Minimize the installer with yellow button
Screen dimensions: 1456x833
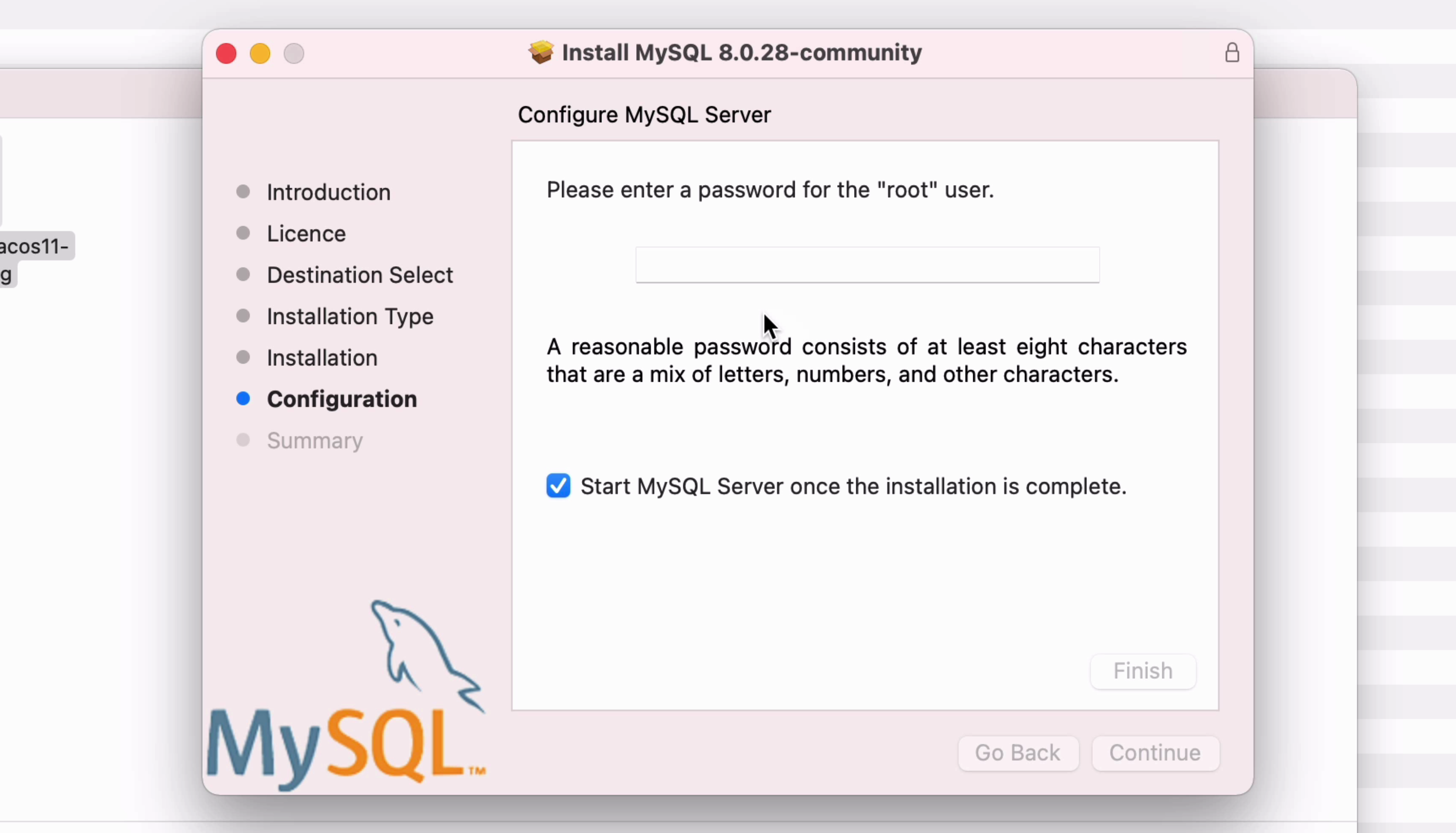260,54
